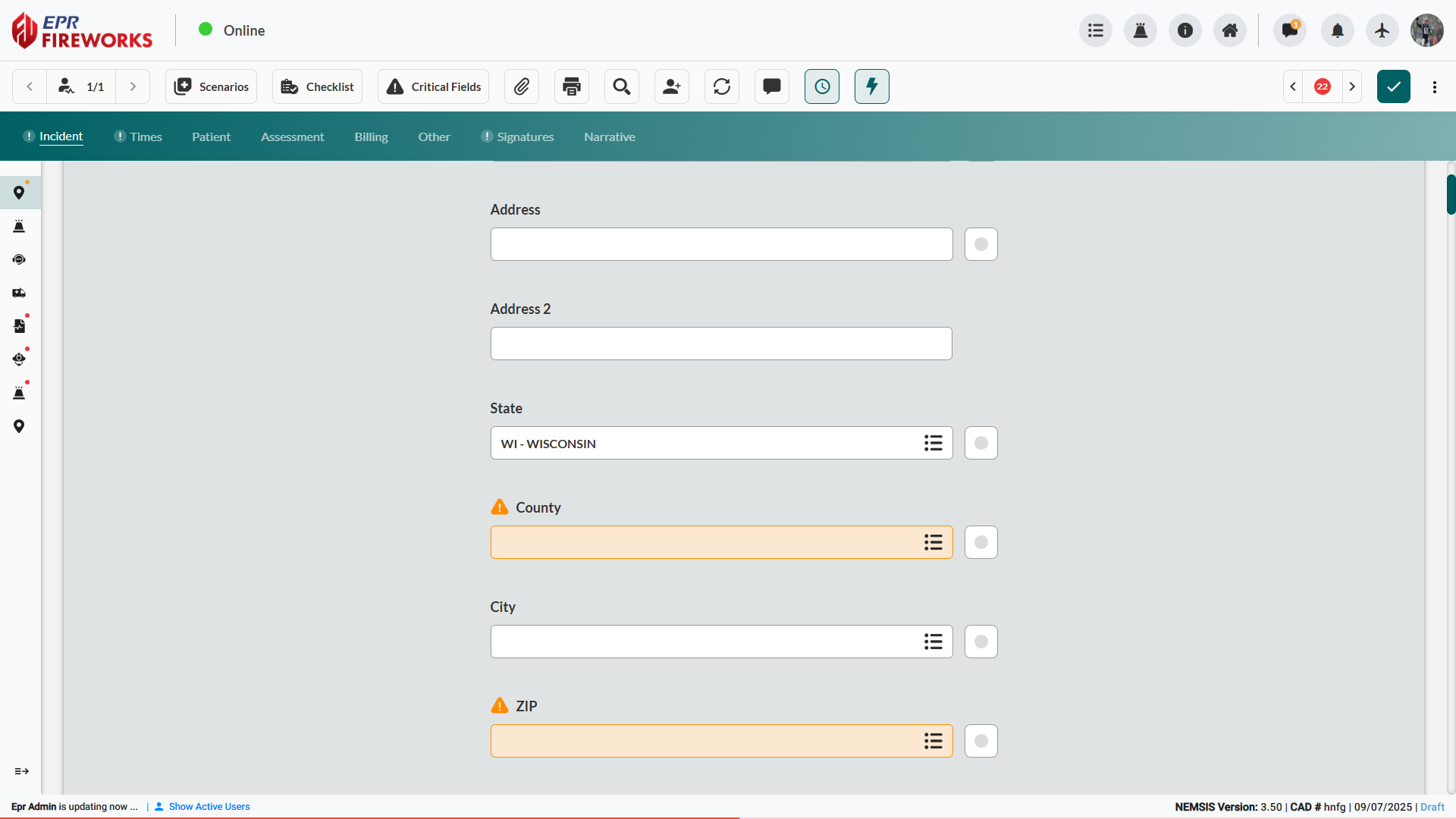This screenshot has height=819, width=1456.
Task: Expand the County dropdown list
Action: coord(933,542)
